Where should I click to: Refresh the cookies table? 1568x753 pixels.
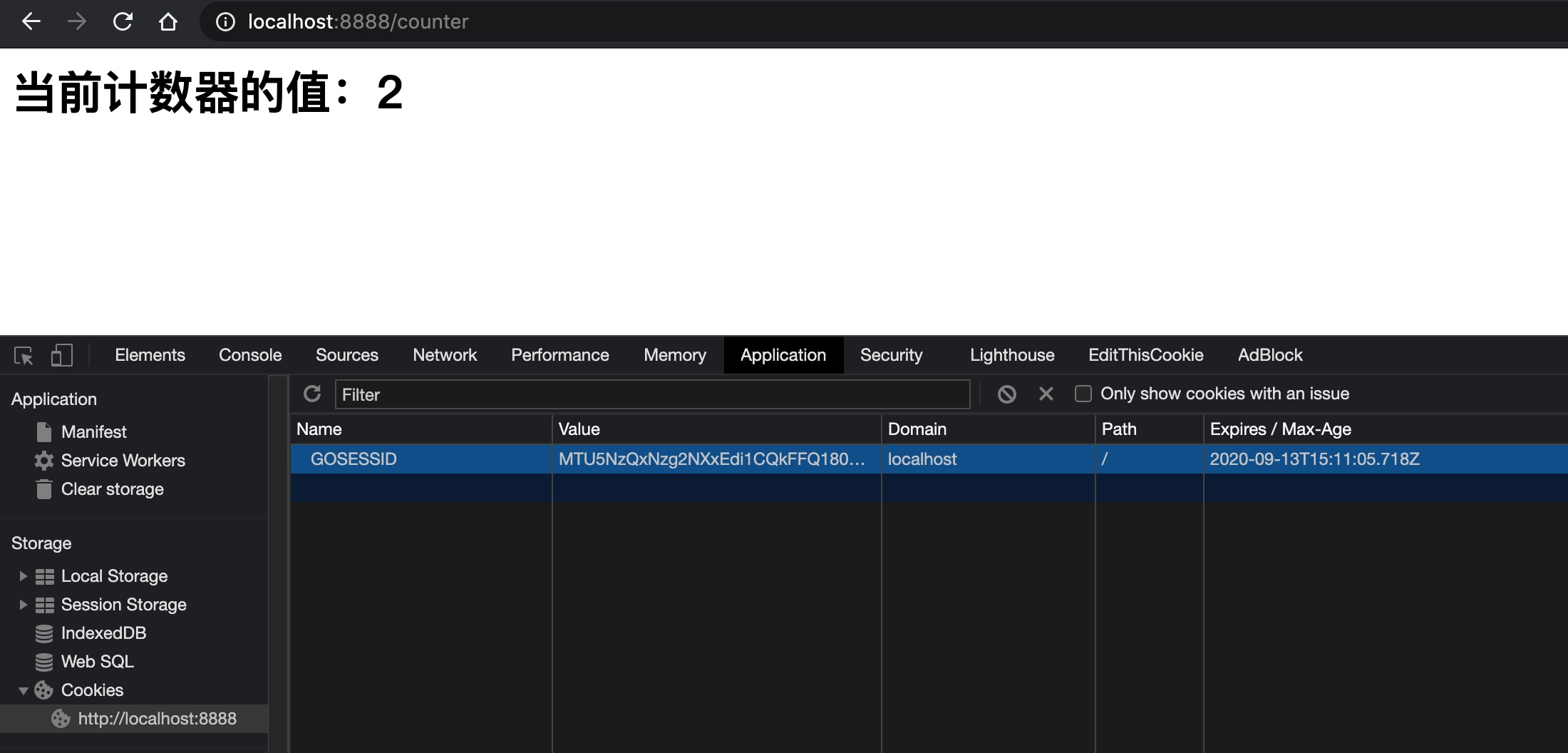point(312,394)
